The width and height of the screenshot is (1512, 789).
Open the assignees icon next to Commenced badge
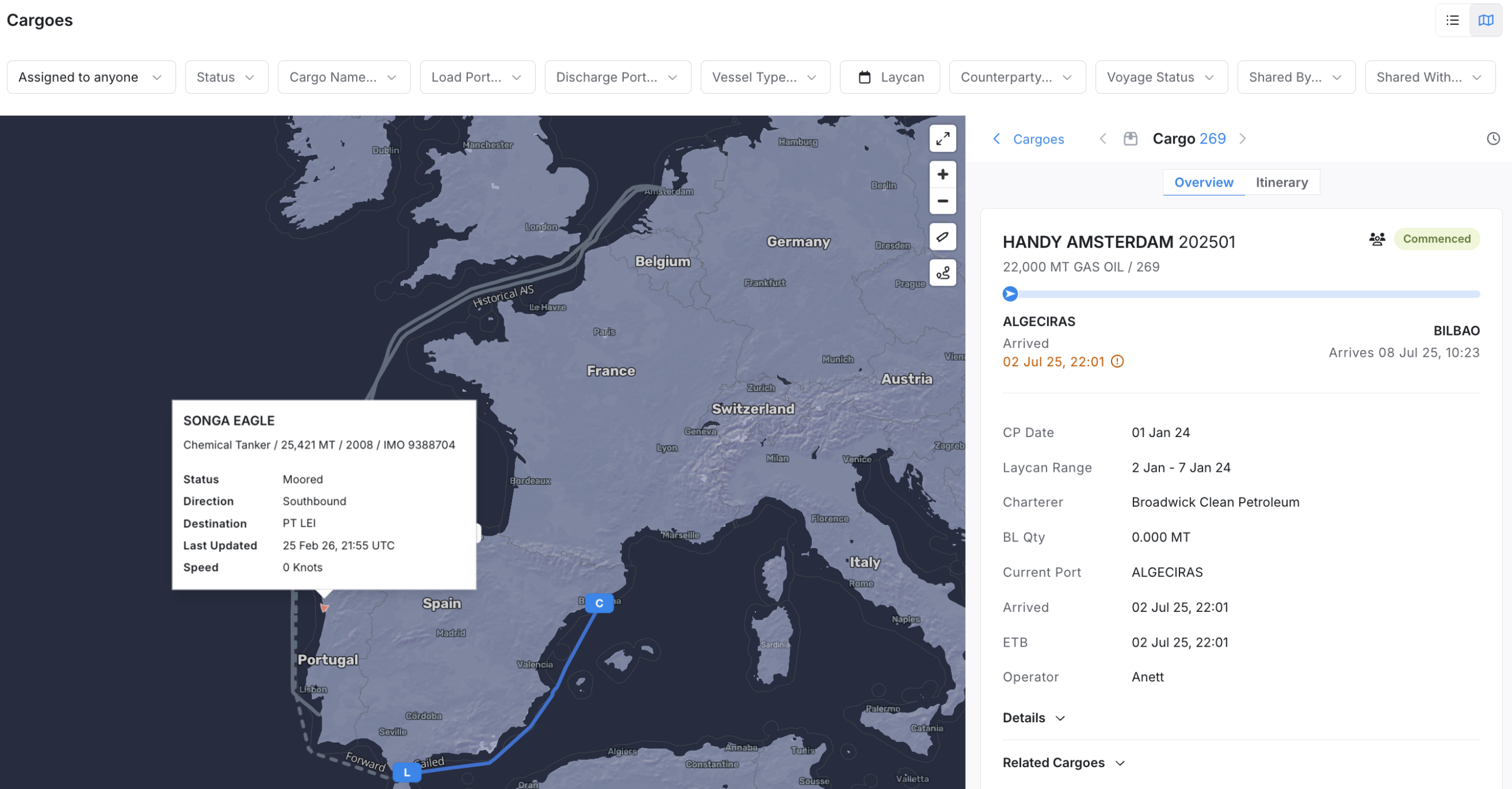coord(1377,239)
